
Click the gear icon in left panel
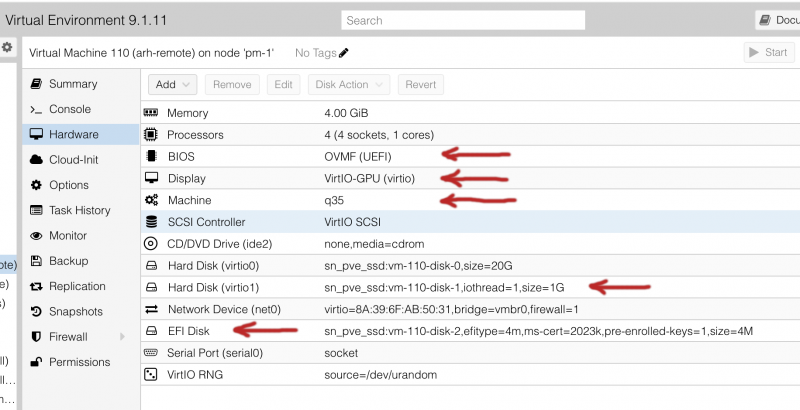(7, 47)
